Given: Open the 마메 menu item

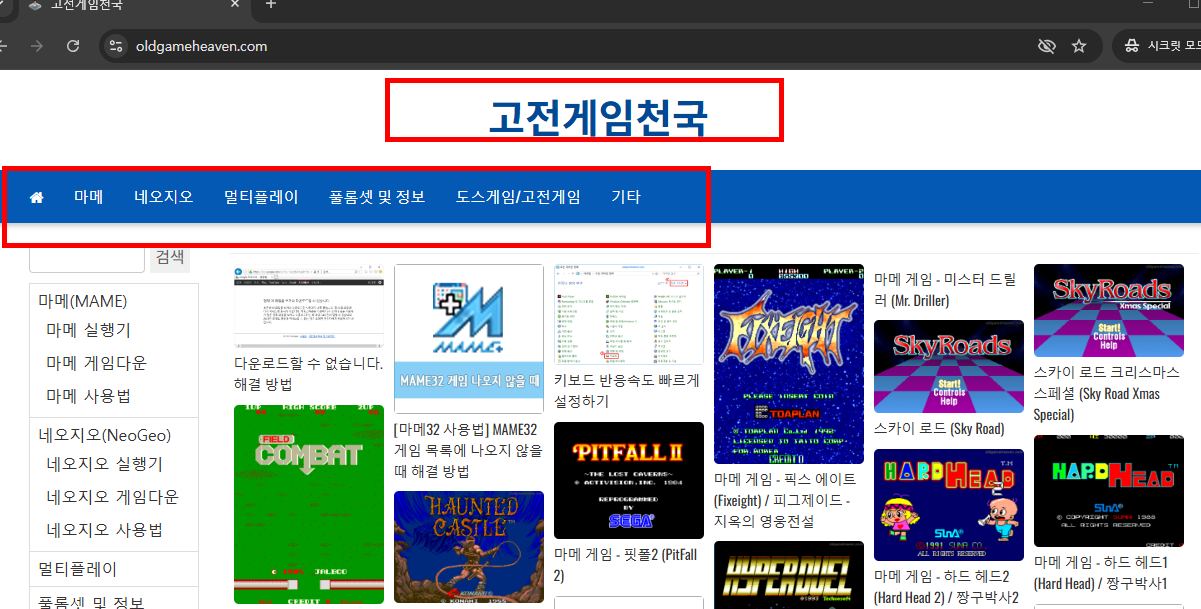Looking at the screenshot, I should (x=88, y=196).
